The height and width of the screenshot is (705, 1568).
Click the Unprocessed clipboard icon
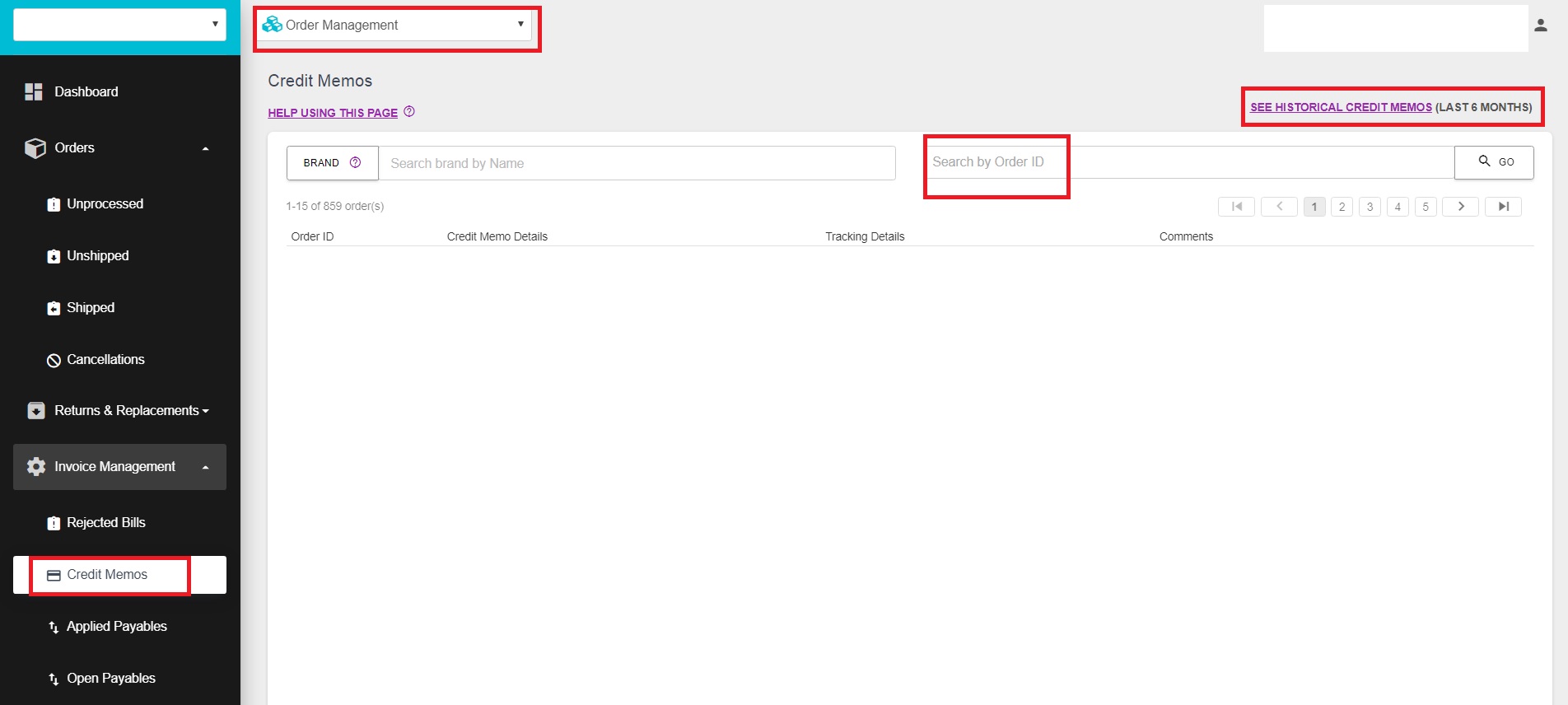click(x=54, y=204)
